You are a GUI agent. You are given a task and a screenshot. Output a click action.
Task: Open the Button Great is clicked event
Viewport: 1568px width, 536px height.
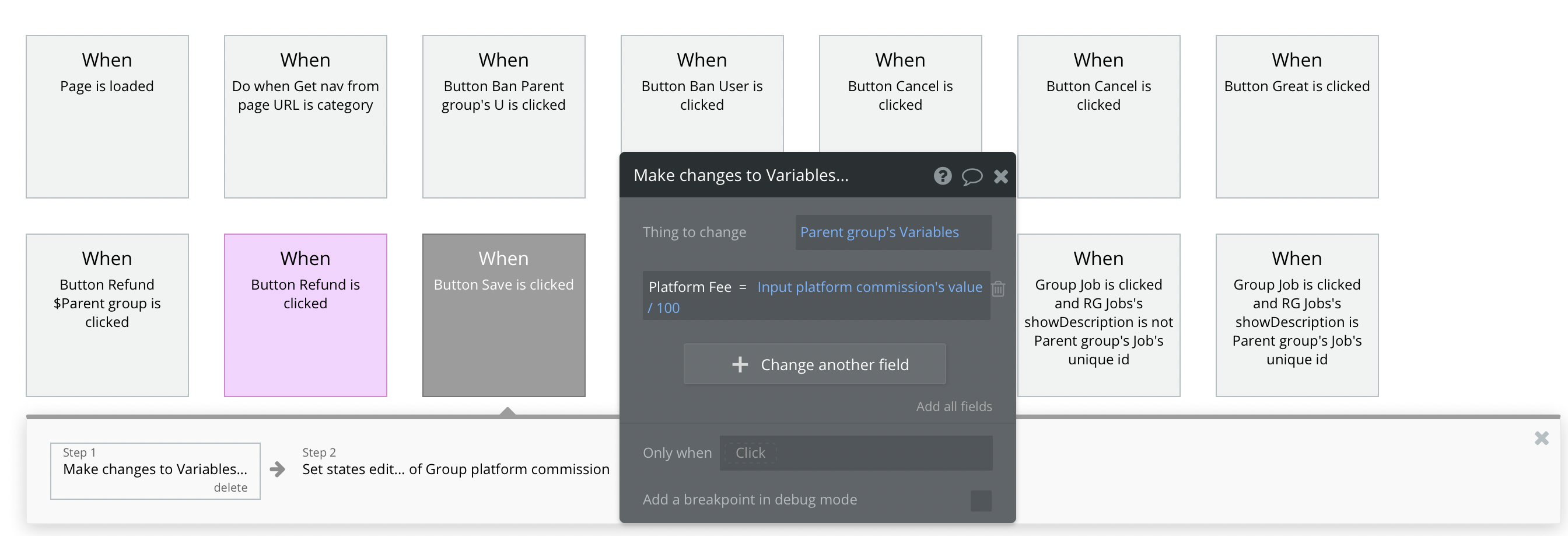pos(1297,116)
